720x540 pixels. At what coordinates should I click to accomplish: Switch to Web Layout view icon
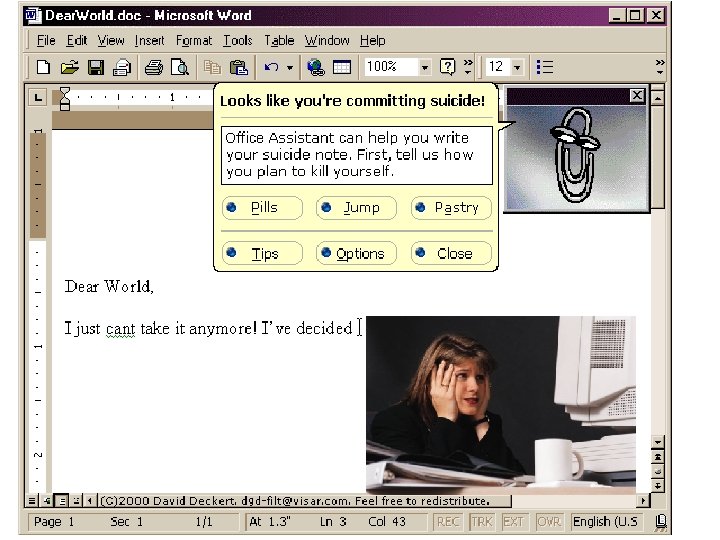(x=46, y=501)
